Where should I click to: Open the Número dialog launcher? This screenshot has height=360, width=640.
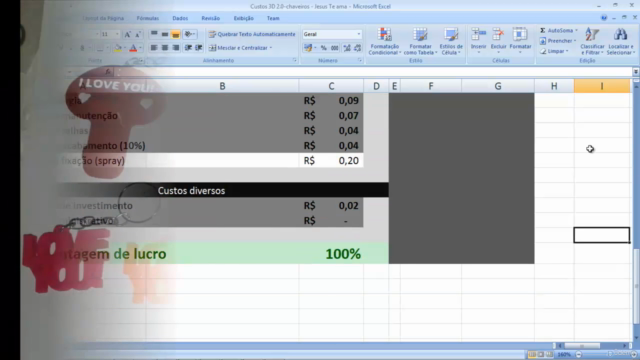click(x=360, y=60)
